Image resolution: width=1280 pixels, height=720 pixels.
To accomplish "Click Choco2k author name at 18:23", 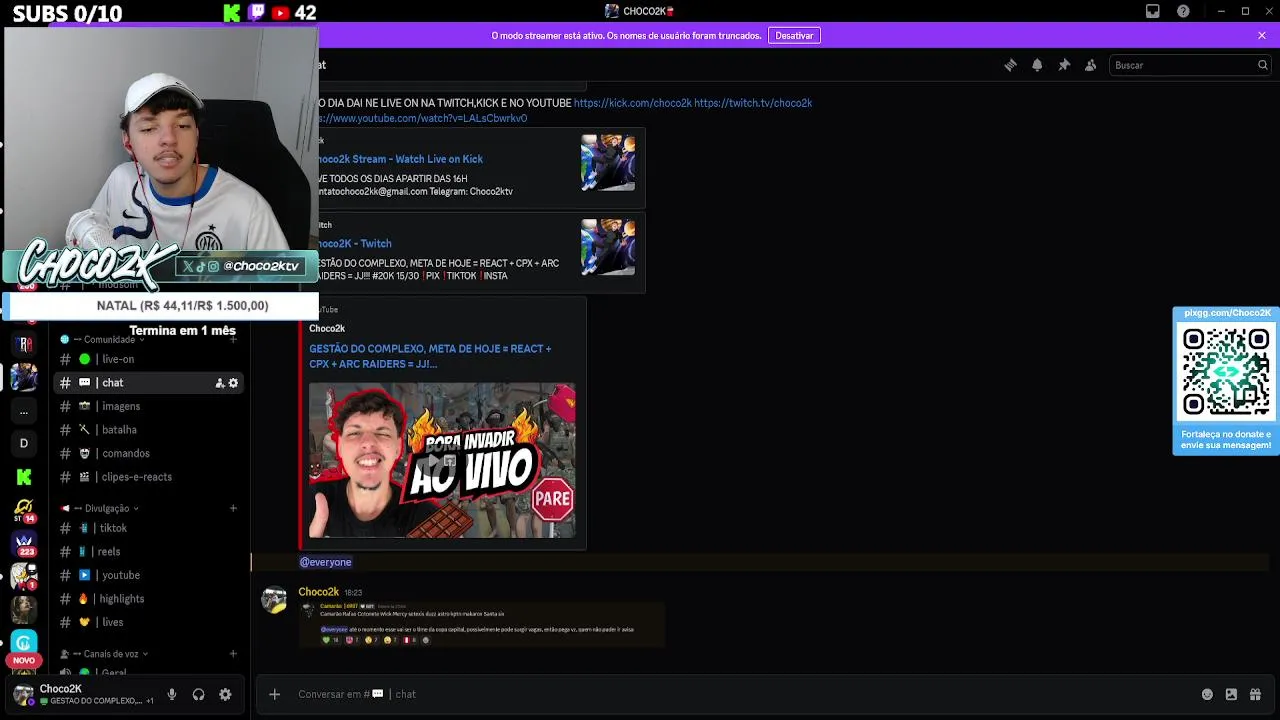I will click(318, 592).
